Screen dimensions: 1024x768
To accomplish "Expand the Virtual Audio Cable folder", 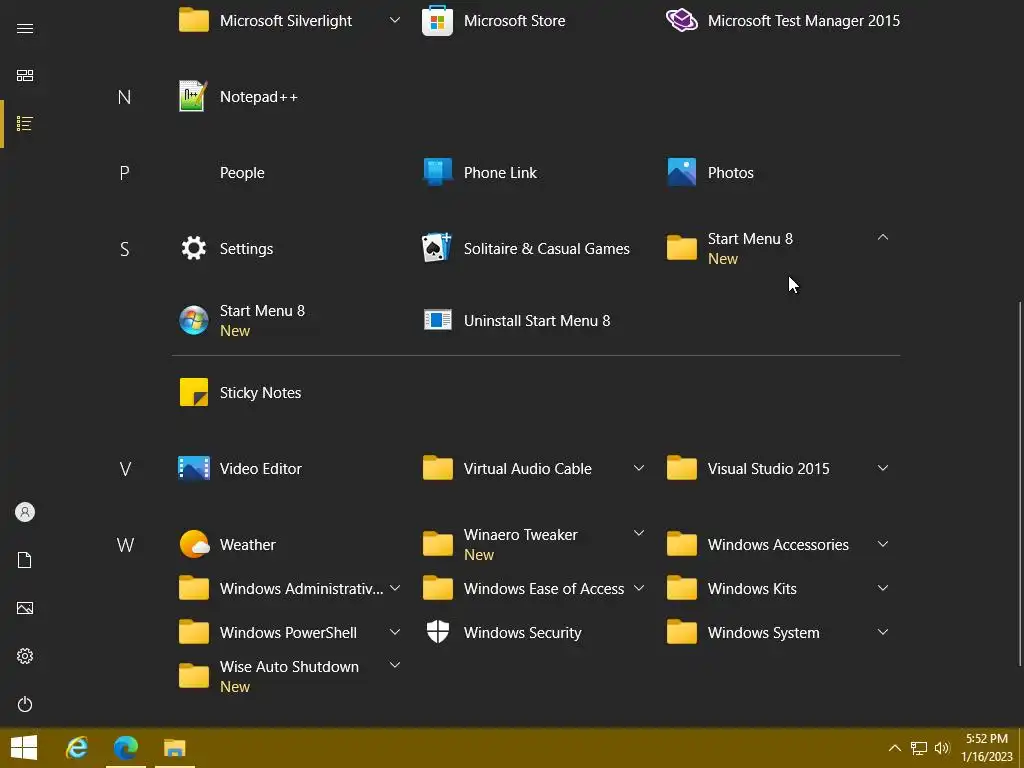I will click(x=639, y=468).
